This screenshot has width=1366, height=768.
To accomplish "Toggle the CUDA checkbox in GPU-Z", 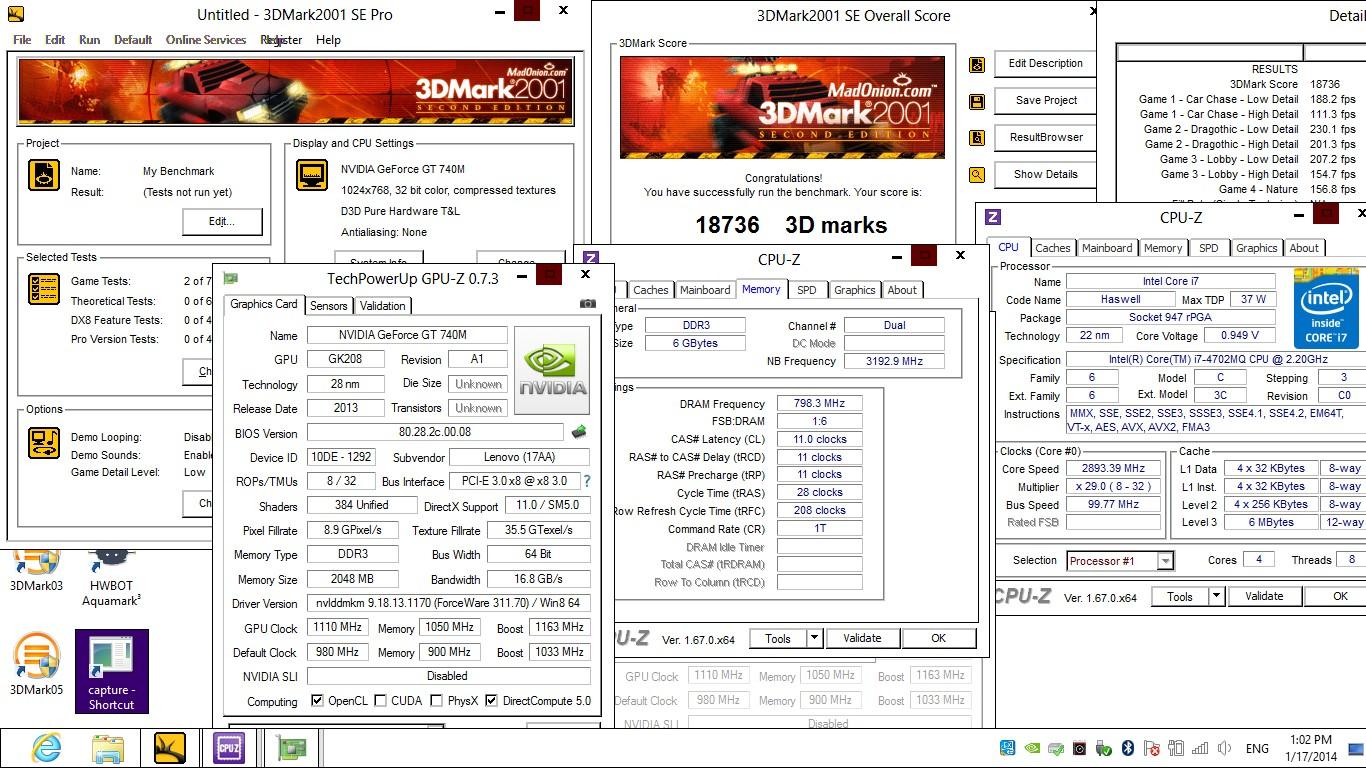I will 380,701.
